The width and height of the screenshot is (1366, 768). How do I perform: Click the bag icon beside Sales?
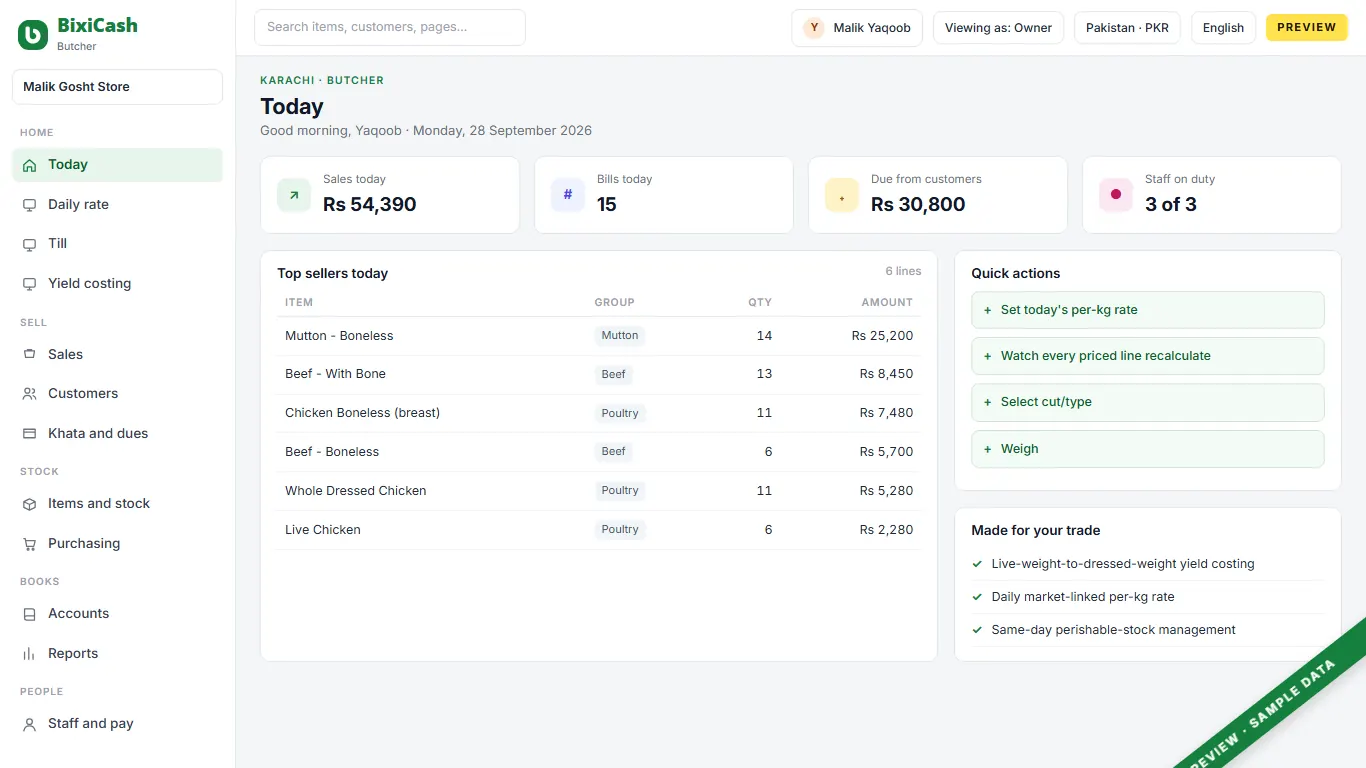[29, 355]
